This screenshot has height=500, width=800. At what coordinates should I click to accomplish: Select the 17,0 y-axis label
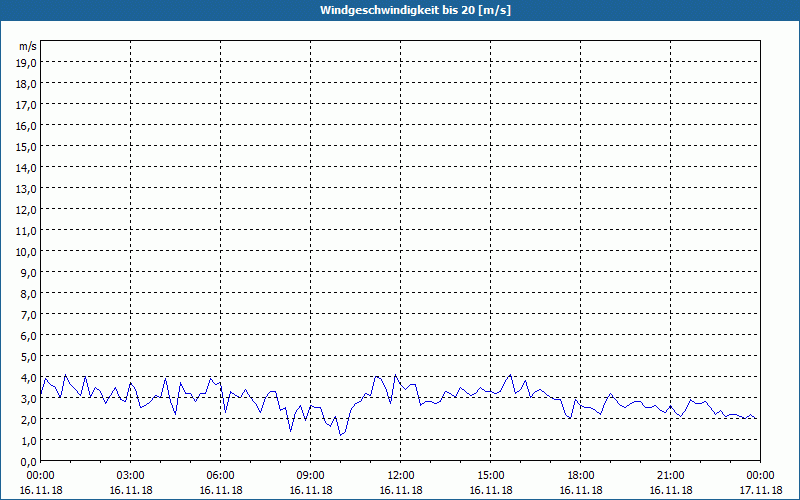pyautogui.click(x=27, y=105)
